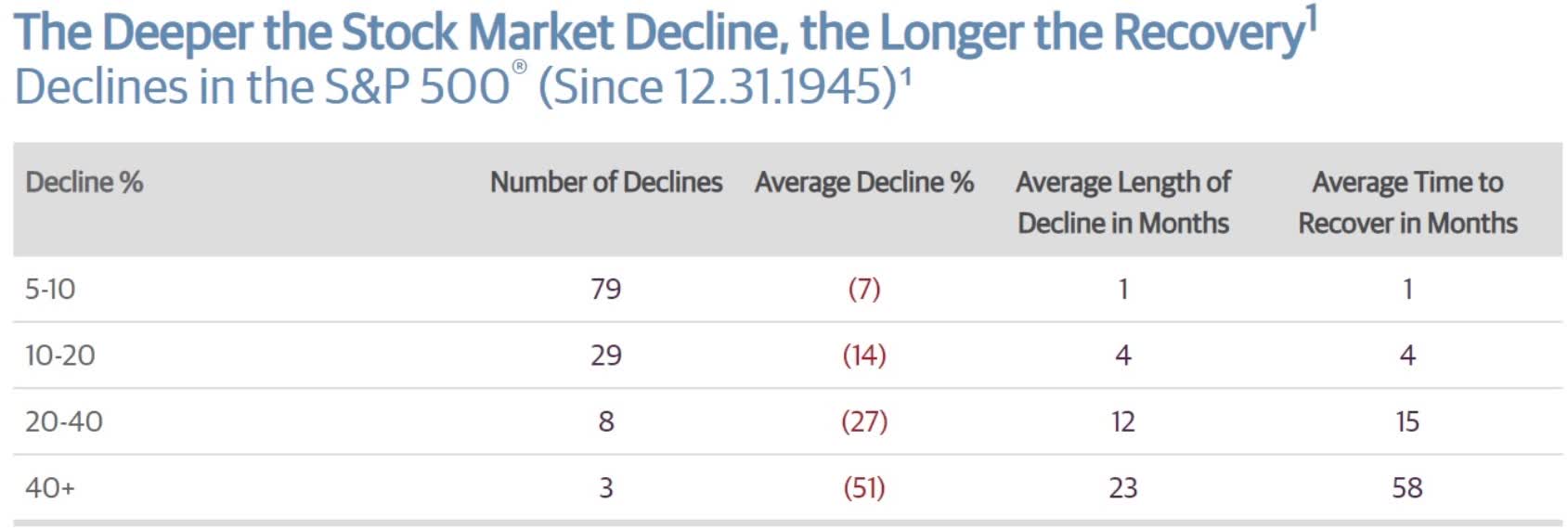Viewport: 1568px width, 530px height.
Task: Click the '20-40' decline range row label
Action: [64, 421]
